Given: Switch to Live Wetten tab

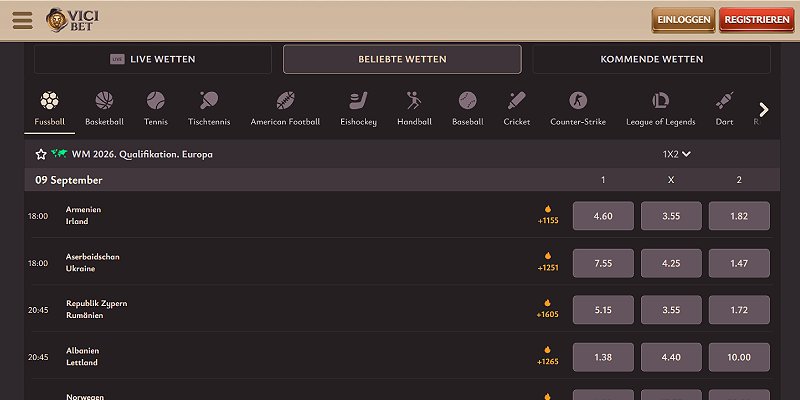Looking at the screenshot, I should pos(153,59).
